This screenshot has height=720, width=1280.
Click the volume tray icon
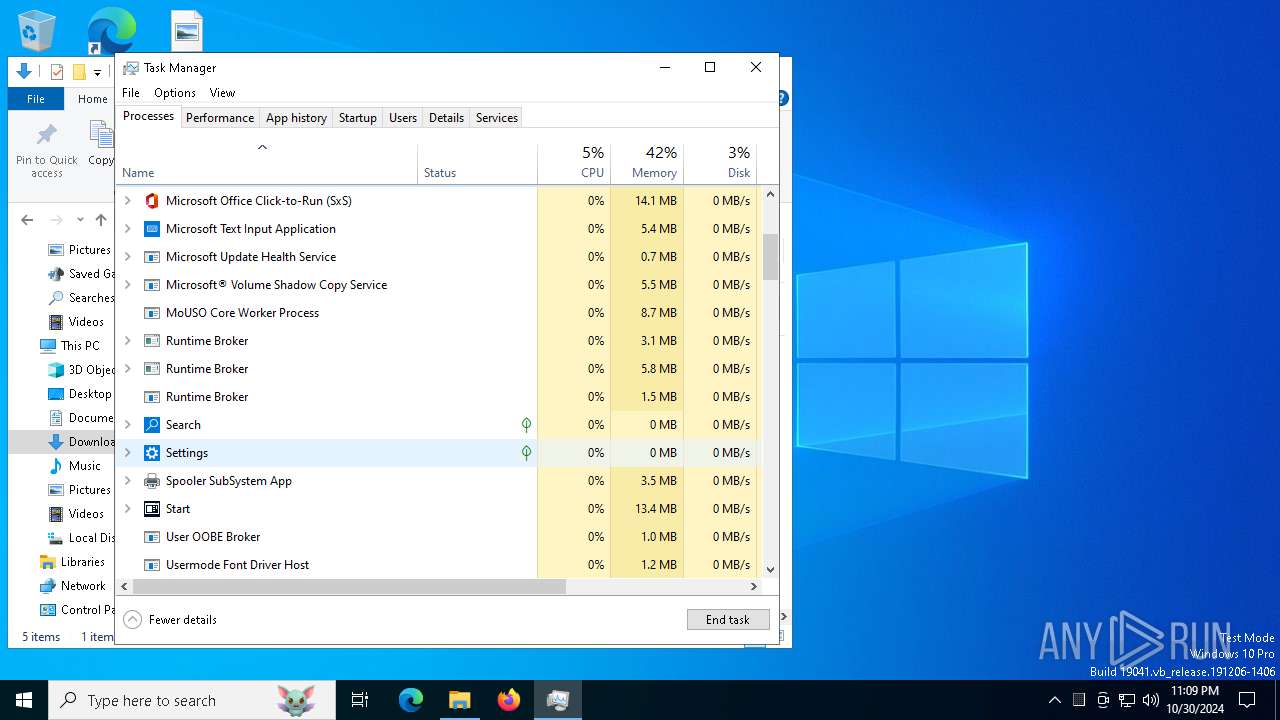(1151, 699)
